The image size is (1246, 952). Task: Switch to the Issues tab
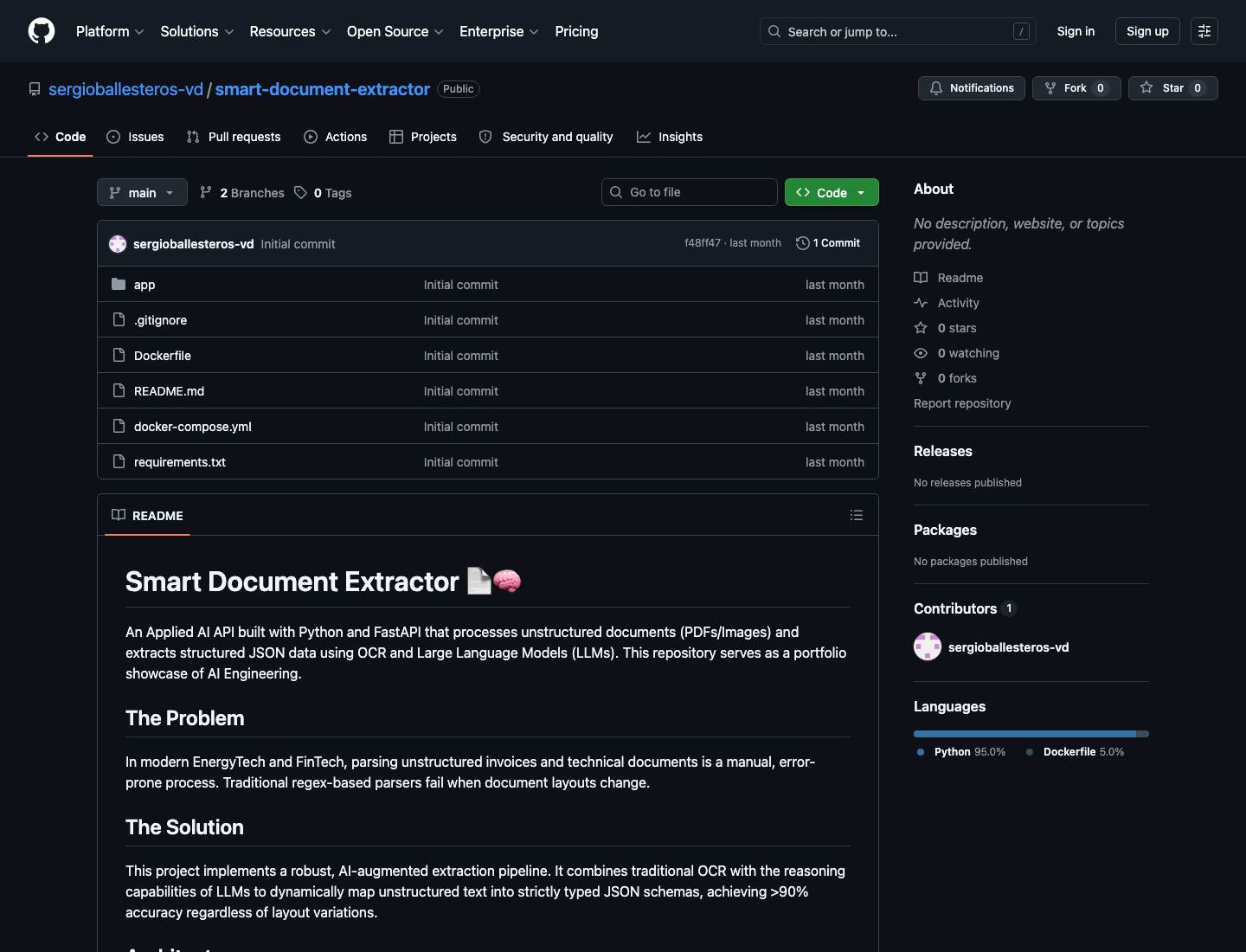(135, 137)
